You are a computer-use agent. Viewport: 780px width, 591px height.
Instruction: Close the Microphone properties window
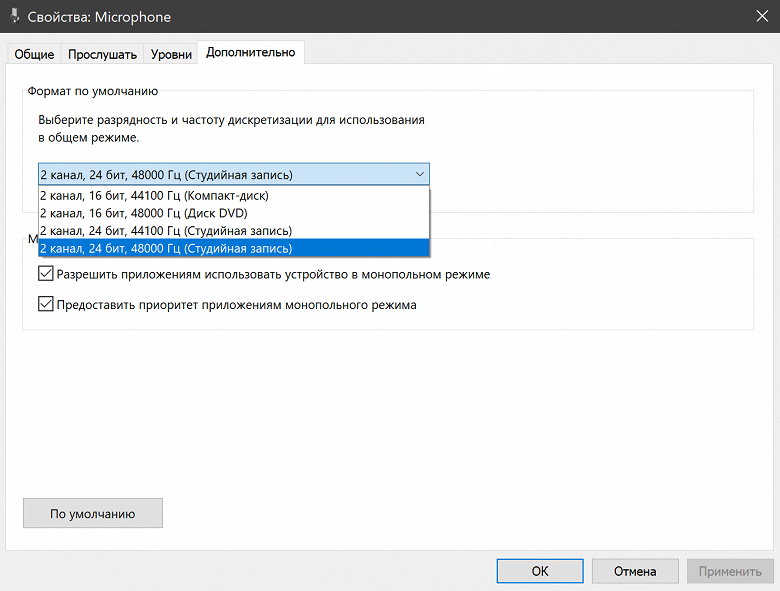point(757,16)
